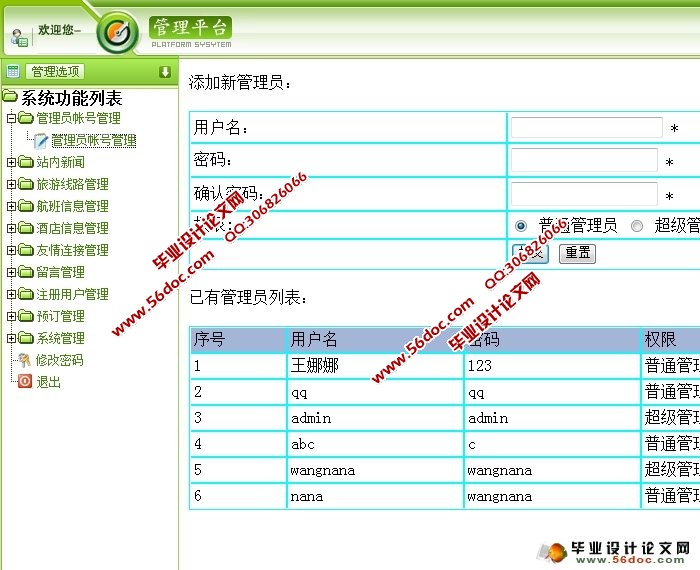
Task: Open the 航班信息管理 menu item
Action: click(x=72, y=206)
